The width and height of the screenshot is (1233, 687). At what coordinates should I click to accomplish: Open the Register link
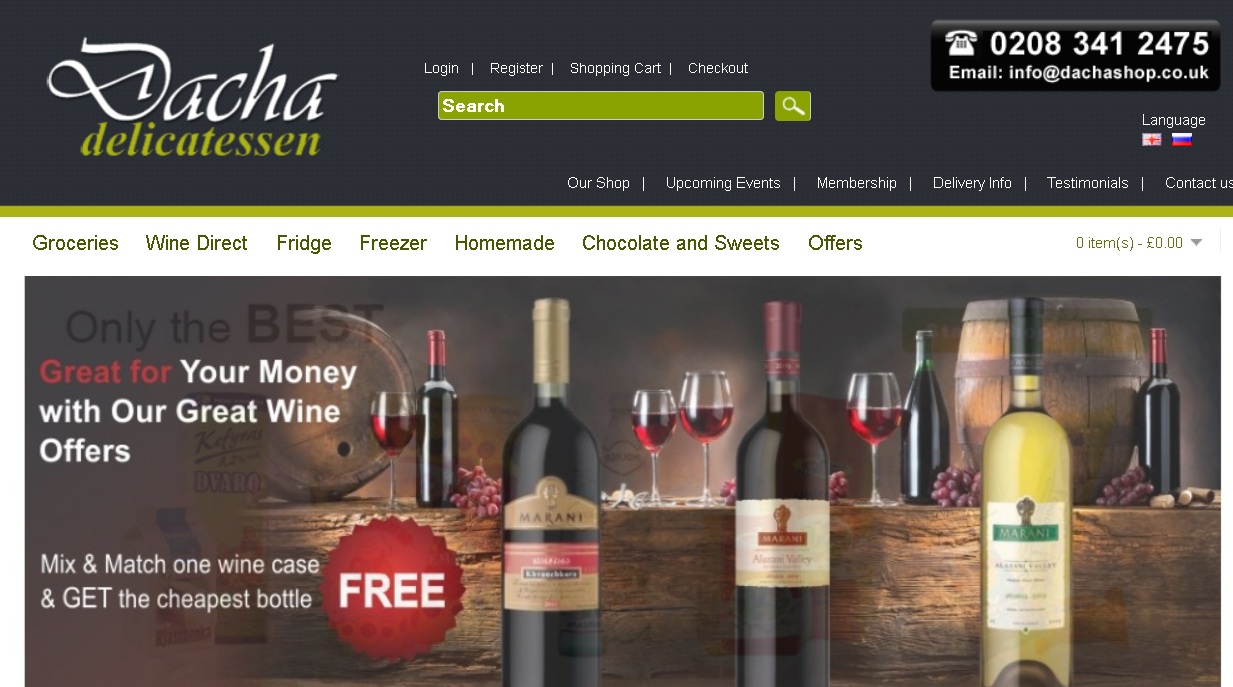pyautogui.click(x=516, y=68)
